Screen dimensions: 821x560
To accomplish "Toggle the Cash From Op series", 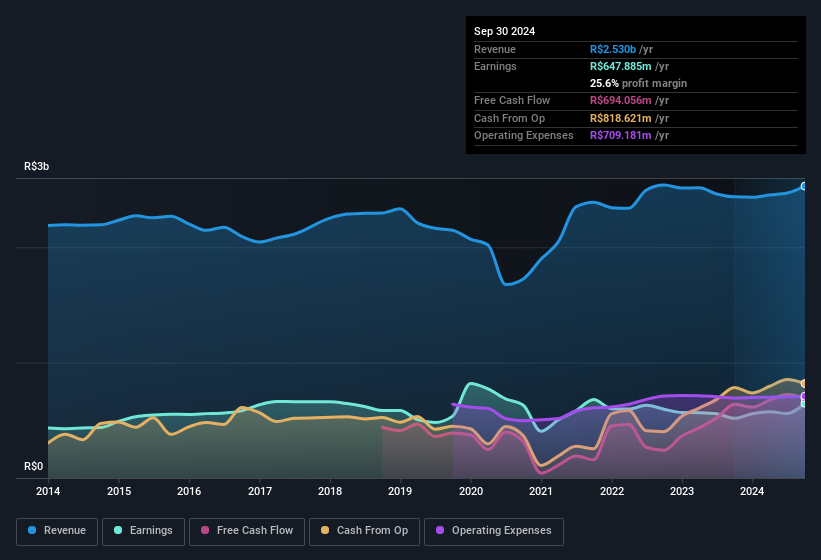I will point(364,531).
